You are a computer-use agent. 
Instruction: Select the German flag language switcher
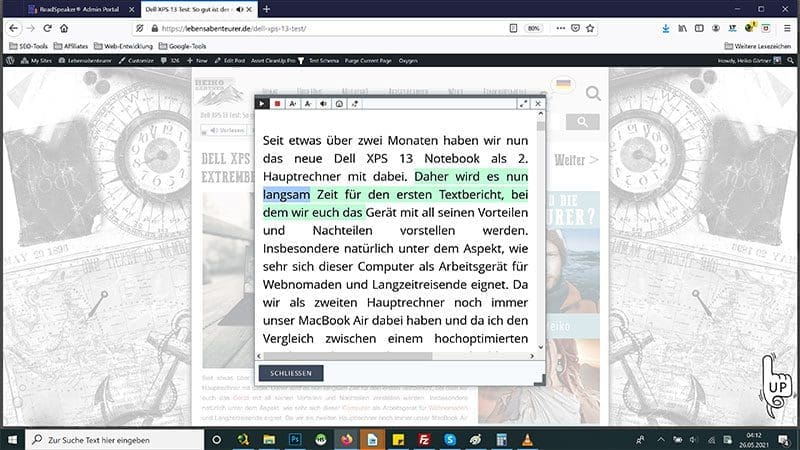pos(563,84)
